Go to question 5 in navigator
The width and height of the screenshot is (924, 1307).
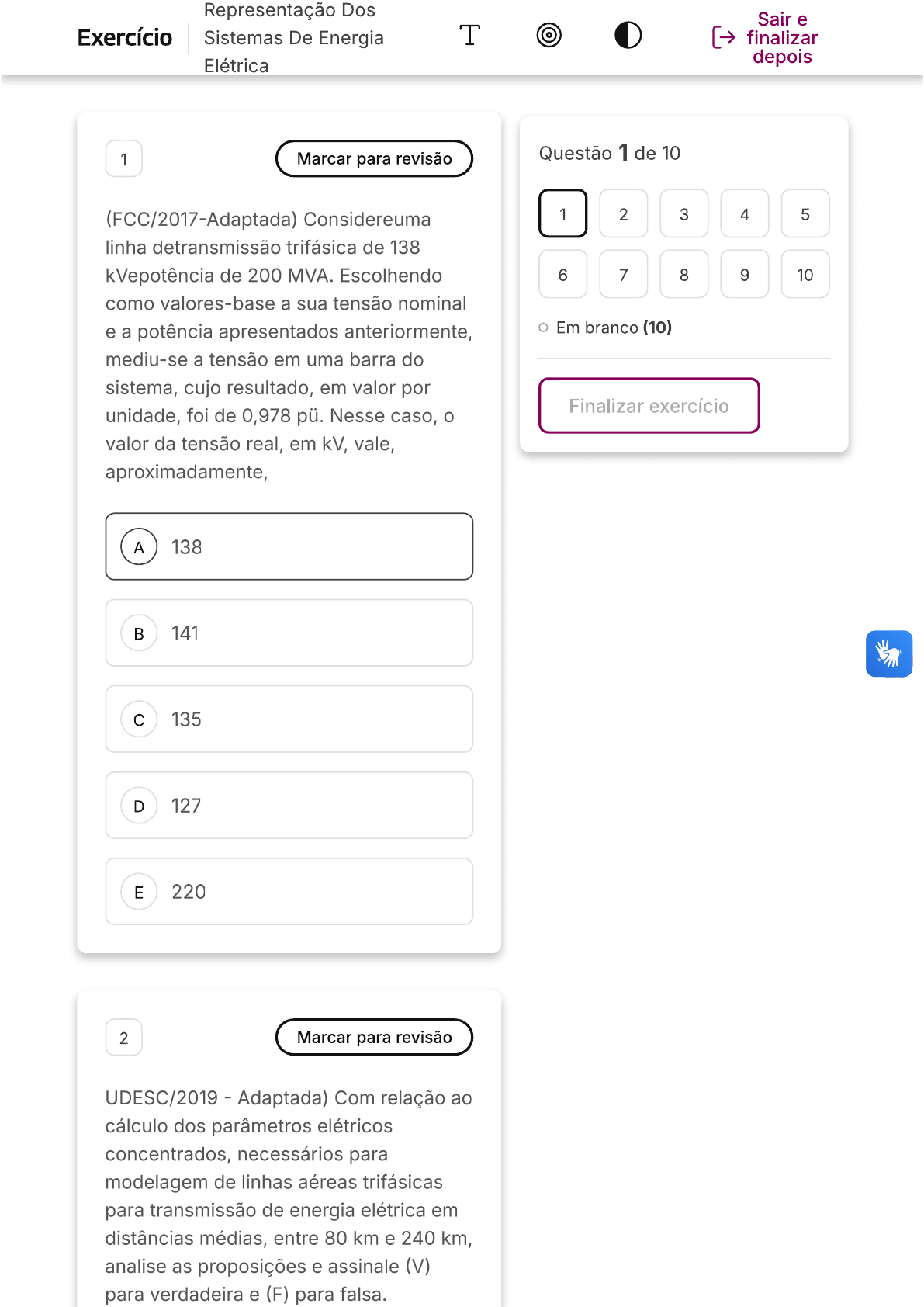click(805, 213)
